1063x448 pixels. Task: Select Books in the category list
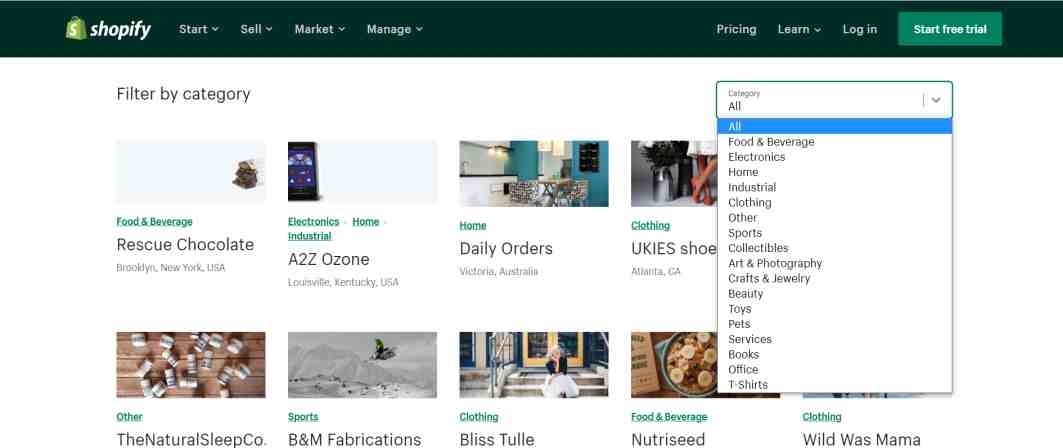pyautogui.click(x=835, y=354)
